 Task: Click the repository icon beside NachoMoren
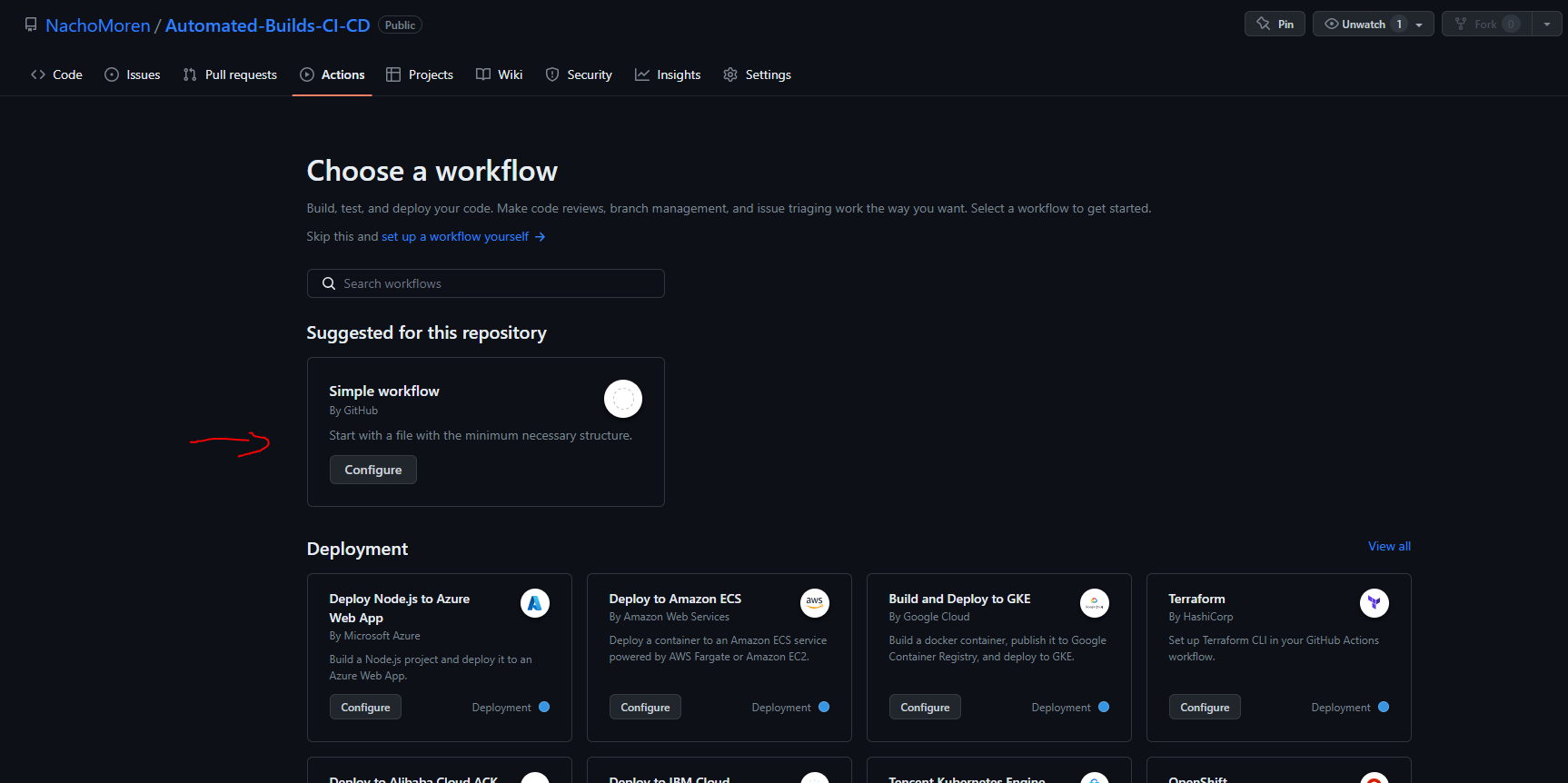tap(31, 25)
